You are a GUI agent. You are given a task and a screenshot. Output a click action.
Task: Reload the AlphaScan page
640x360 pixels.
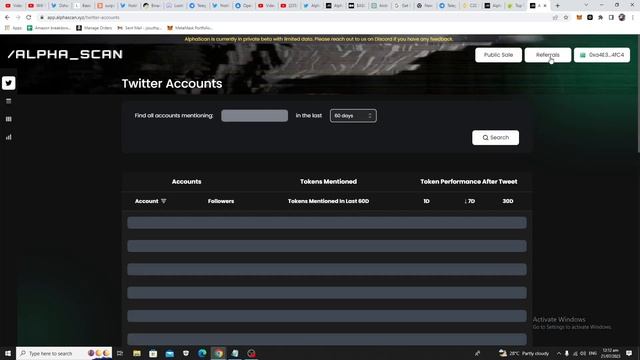pyautogui.click(x=29, y=18)
